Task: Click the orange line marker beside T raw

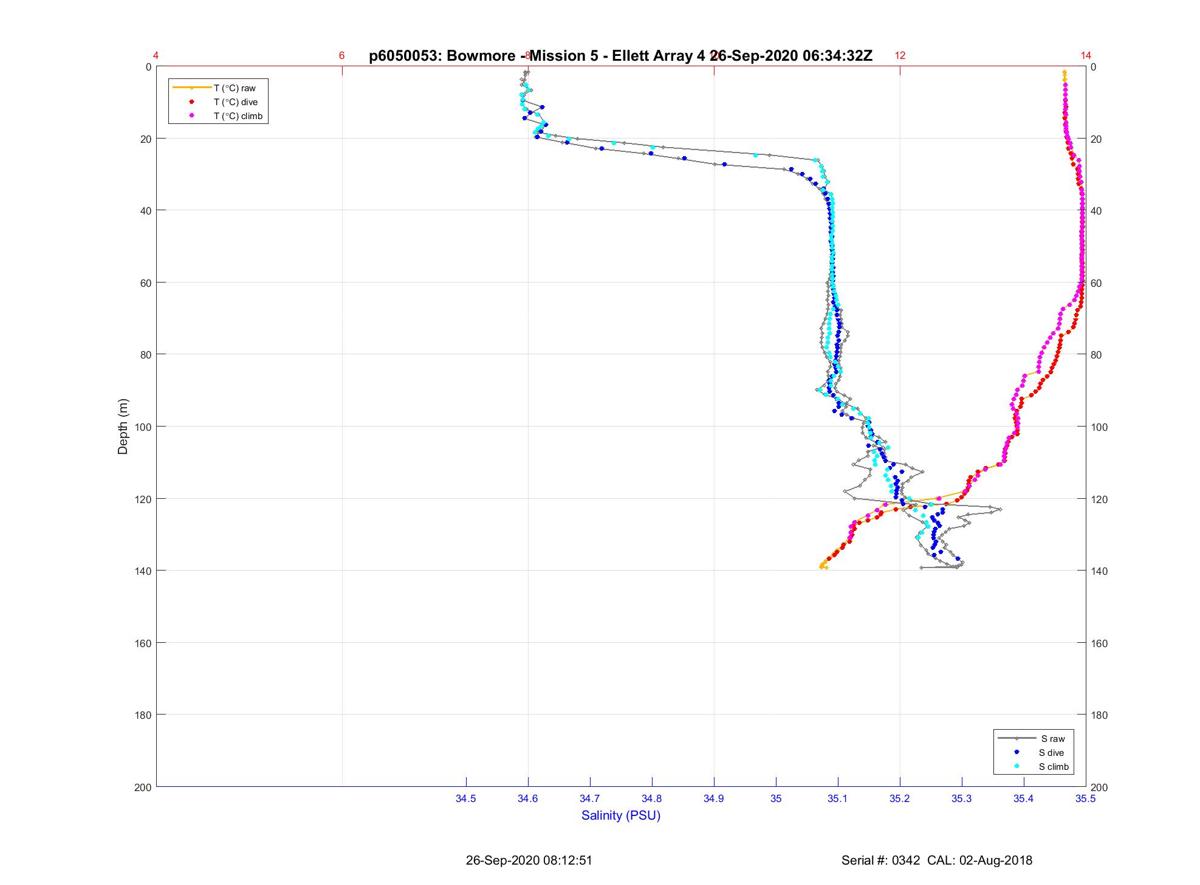Action: coord(191,88)
